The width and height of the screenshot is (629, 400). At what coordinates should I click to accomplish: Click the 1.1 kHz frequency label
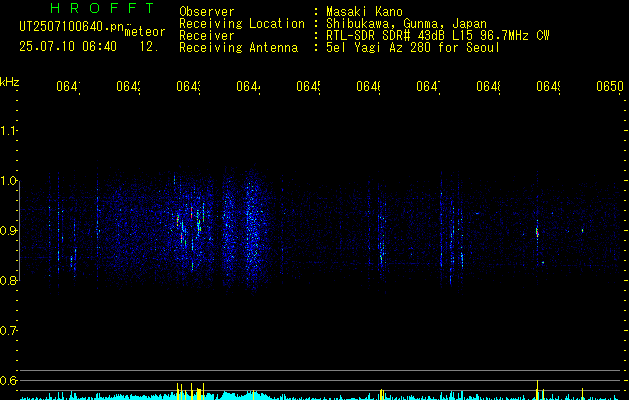(x=8, y=130)
